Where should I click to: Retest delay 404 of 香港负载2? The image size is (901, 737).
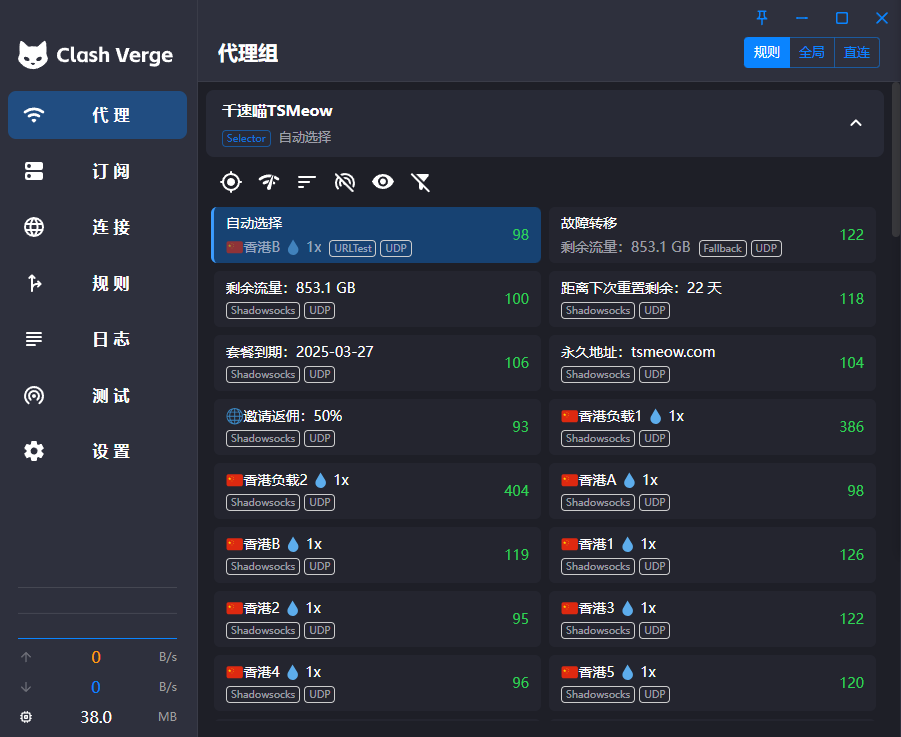(517, 491)
